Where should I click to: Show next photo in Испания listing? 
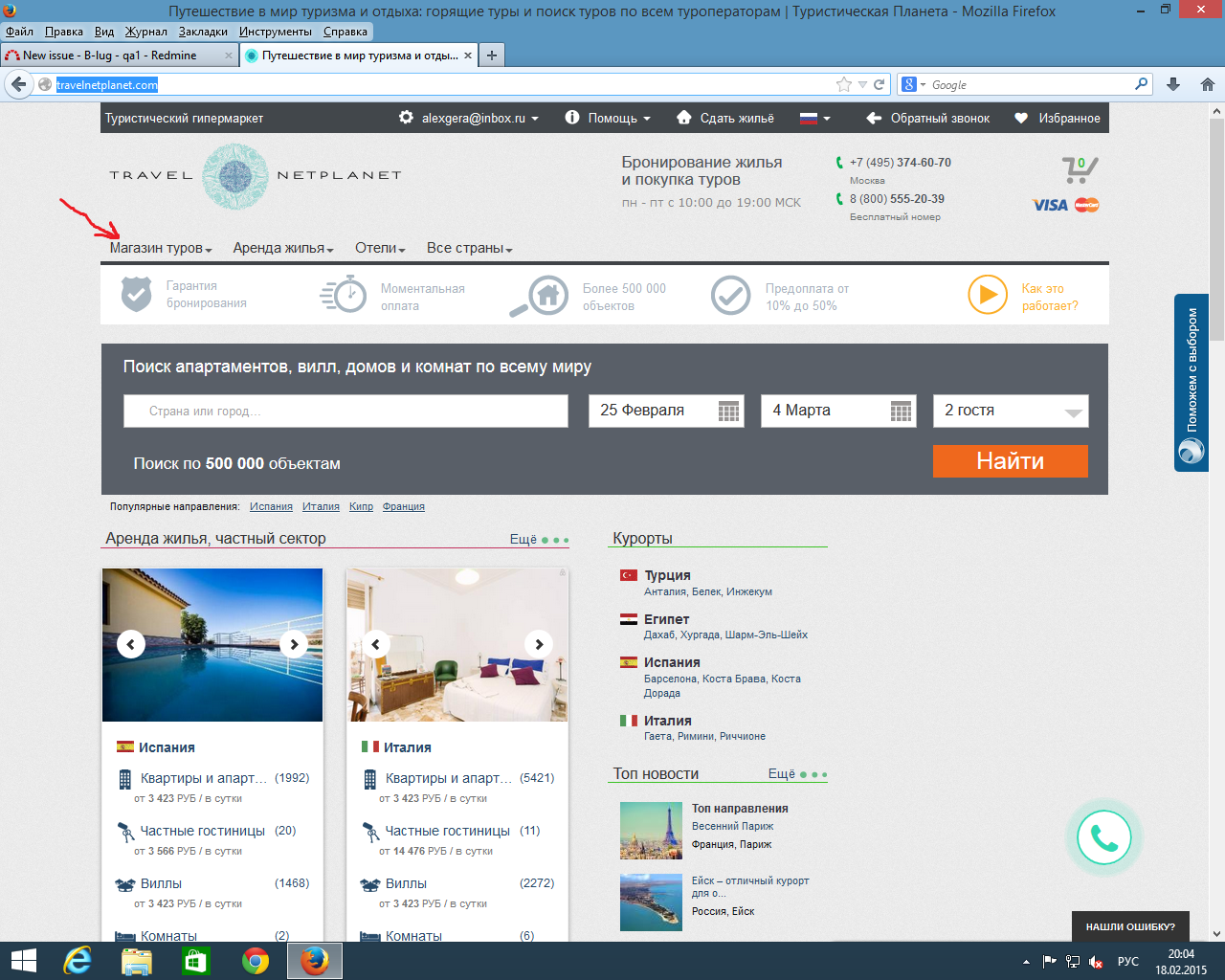click(x=294, y=644)
